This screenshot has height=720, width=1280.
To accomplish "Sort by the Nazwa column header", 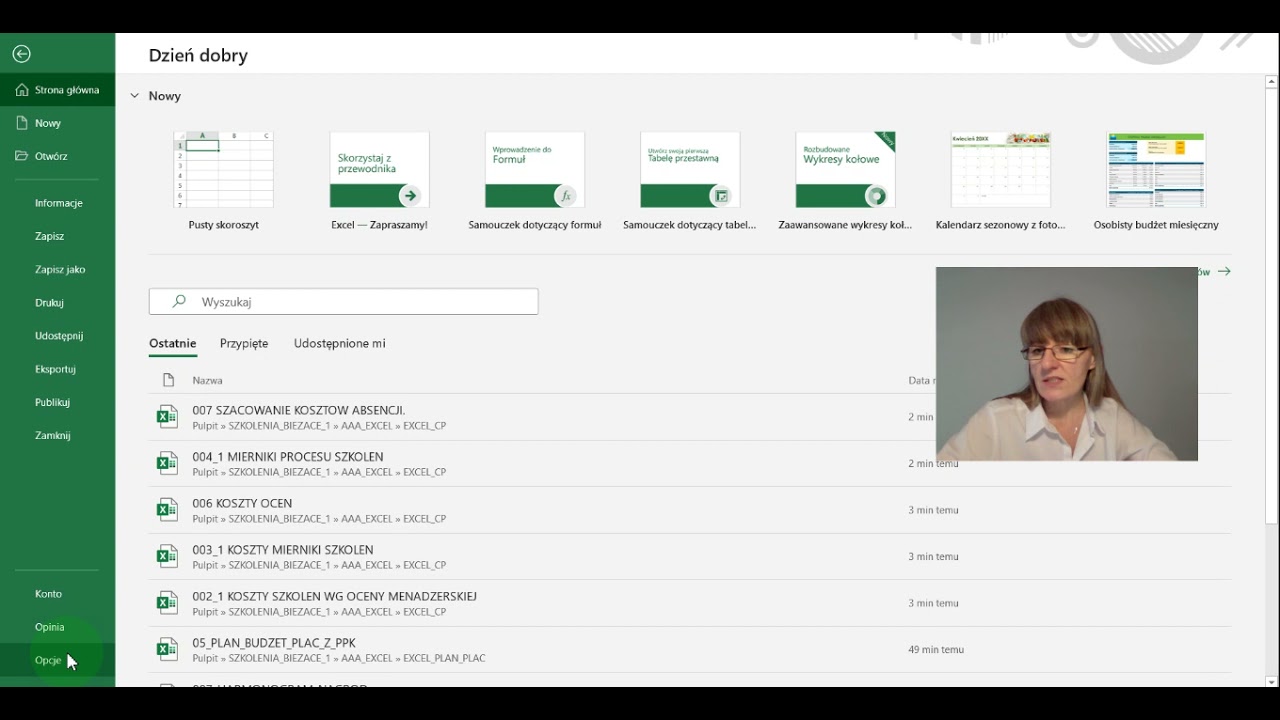I will click(207, 380).
